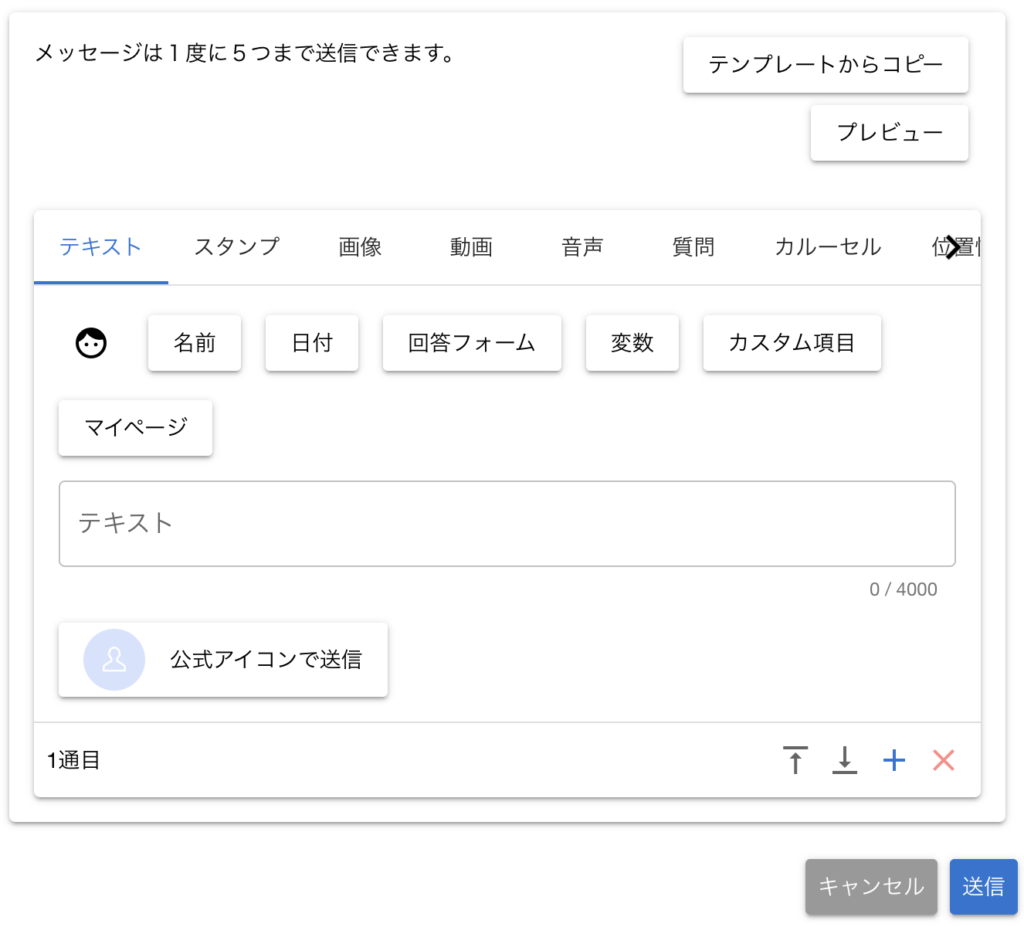Switch to the 音声 tab
This screenshot has height=927, width=1024.
(582, 247)
